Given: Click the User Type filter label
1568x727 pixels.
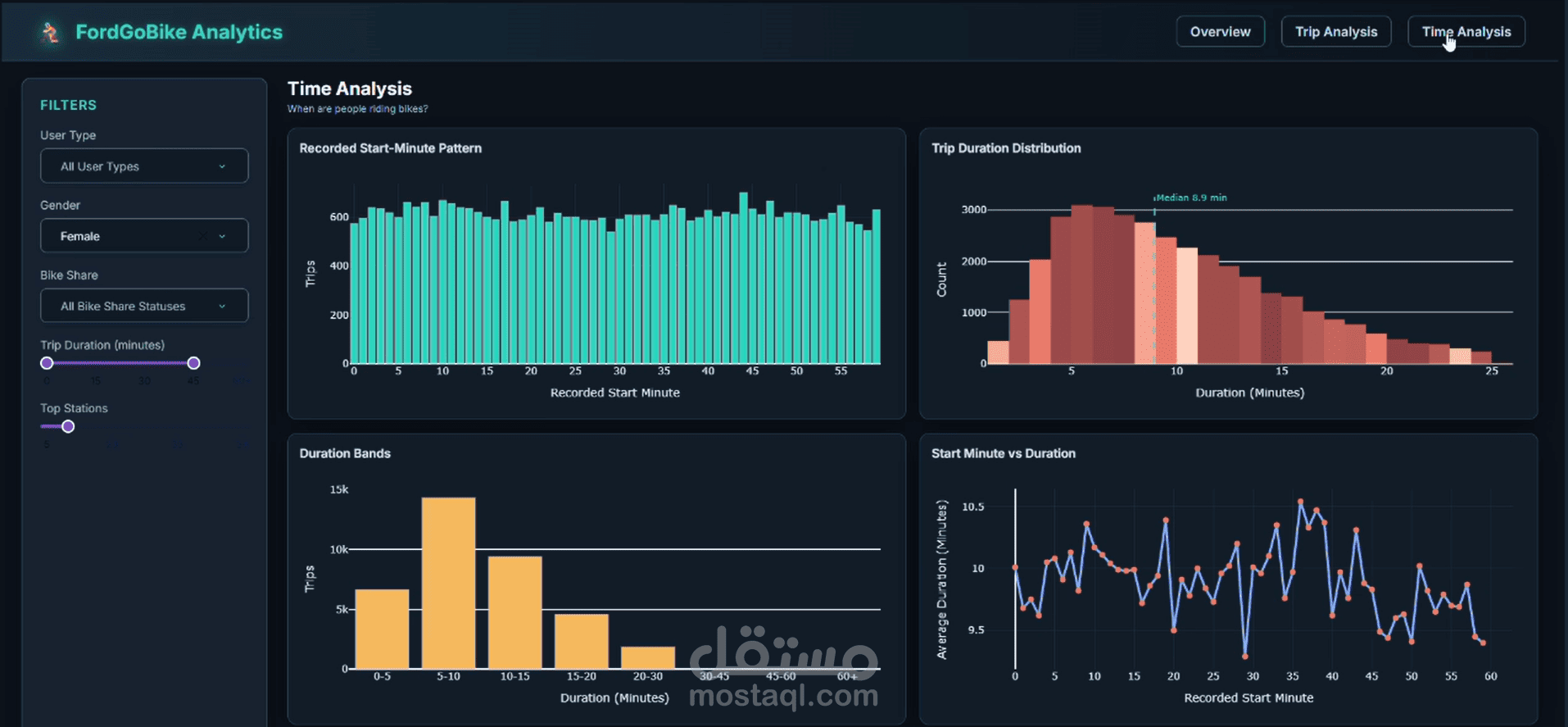Looking at the screenshot, I should (68, 135).
